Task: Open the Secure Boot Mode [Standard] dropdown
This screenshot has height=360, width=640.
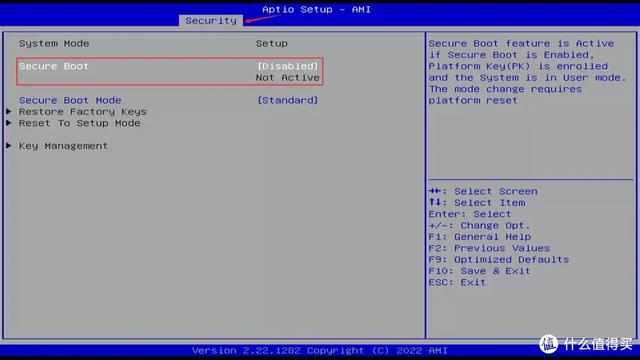Action: (287, 100)
